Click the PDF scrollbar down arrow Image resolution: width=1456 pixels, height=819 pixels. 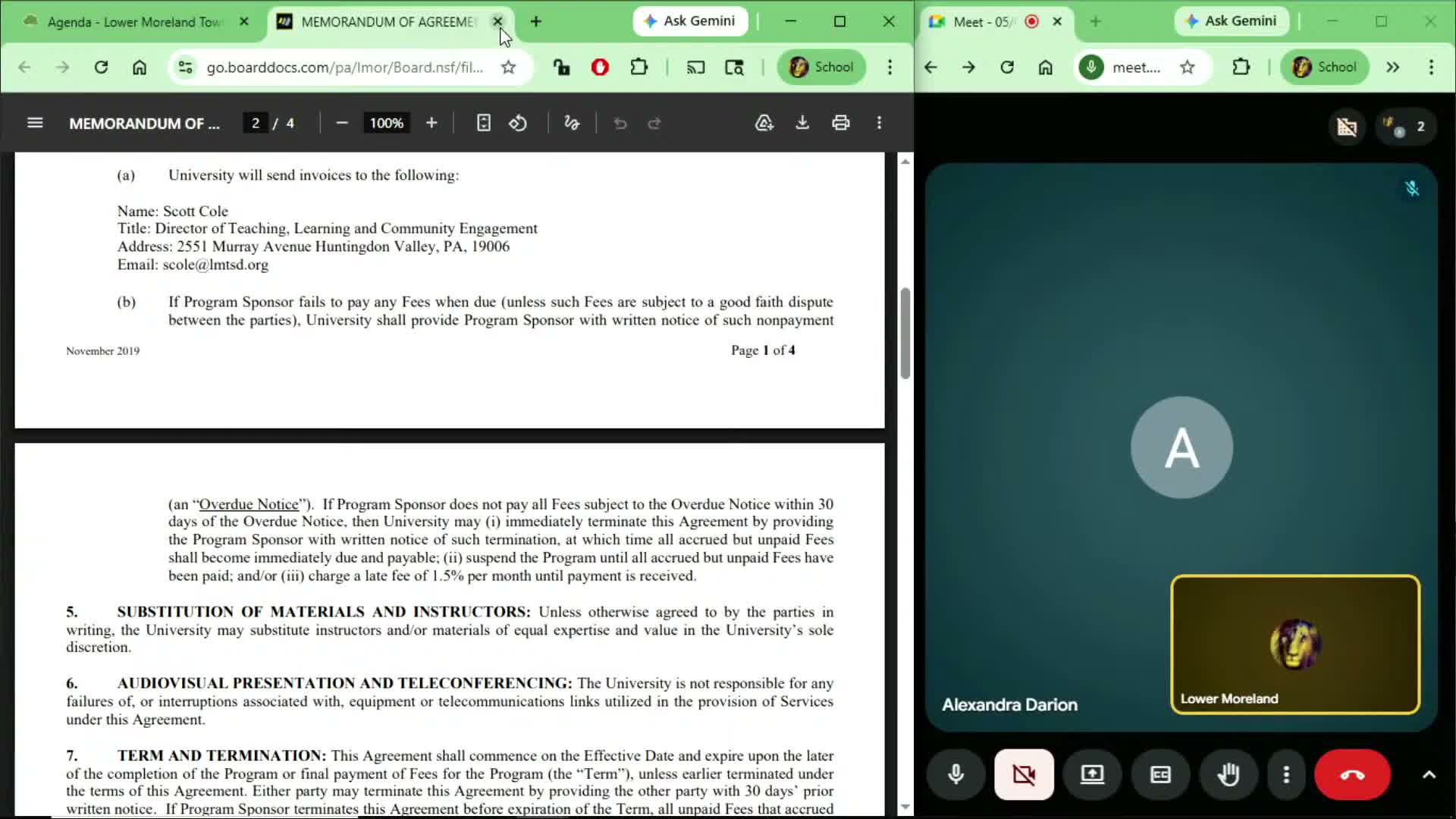click(x=905, y=807)
